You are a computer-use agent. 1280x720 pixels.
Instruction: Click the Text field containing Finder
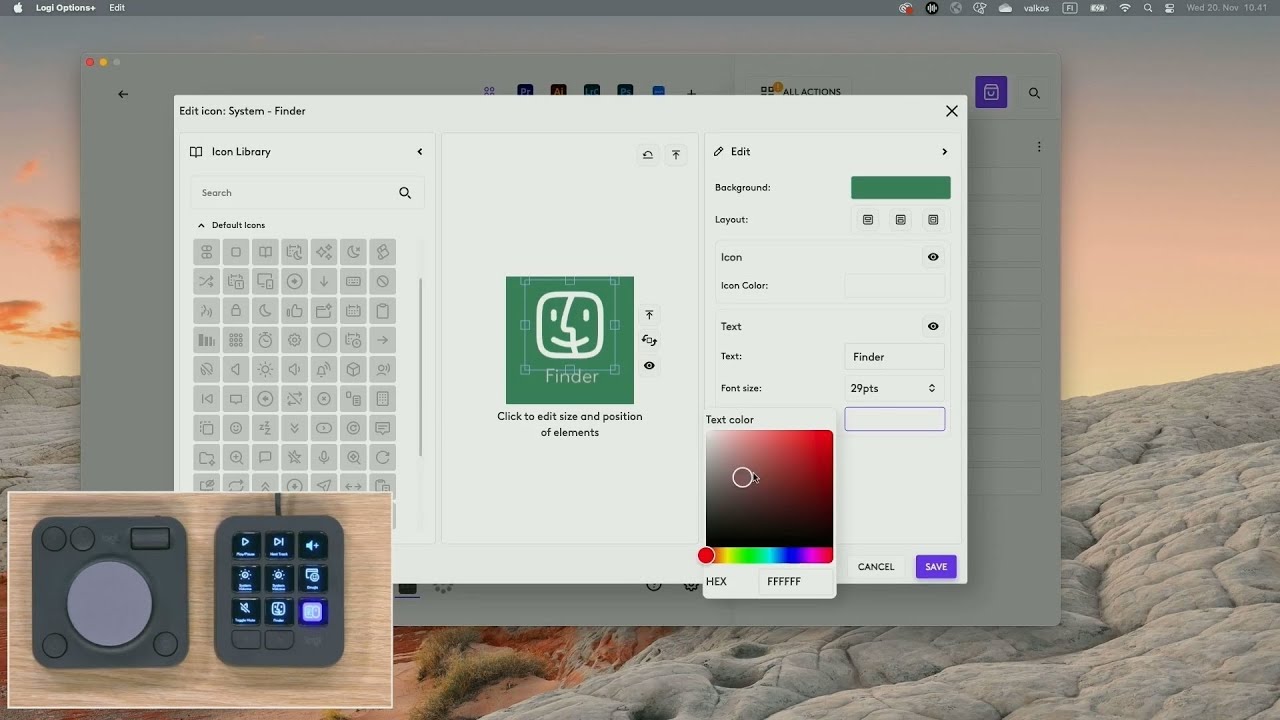tap(894, 357)
